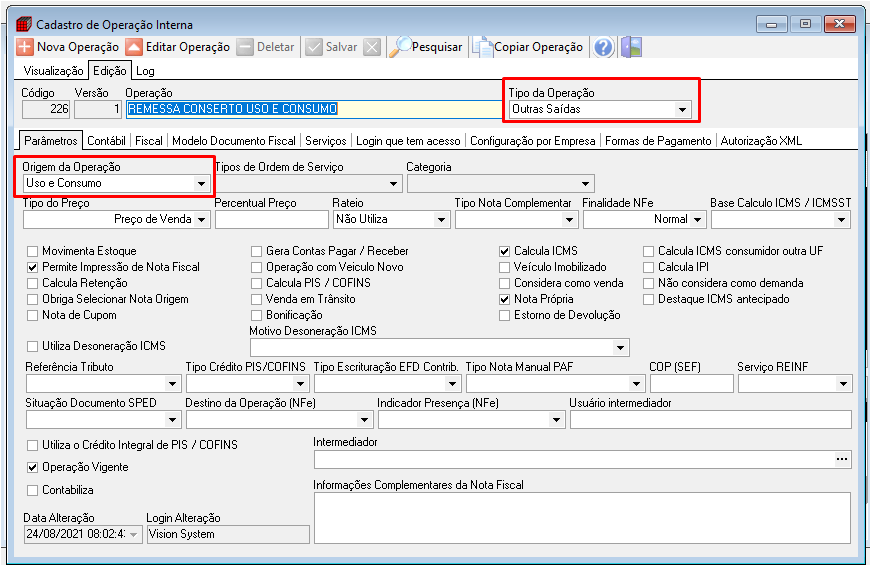Click the cancel X icon beside Salvar
Viewport: 870px width, 566px height.
[372, 47]
